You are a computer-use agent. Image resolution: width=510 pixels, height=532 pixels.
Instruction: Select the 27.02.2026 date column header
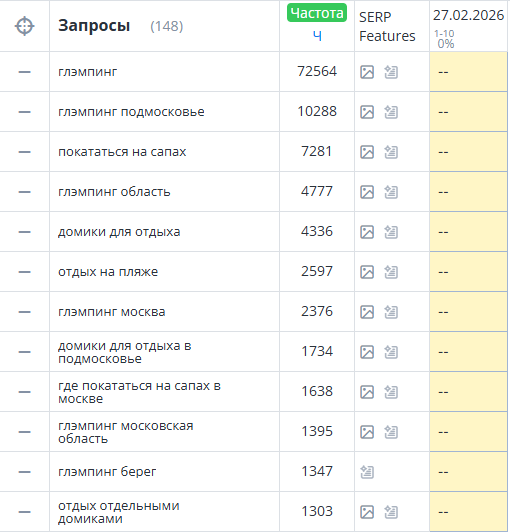pos(468,15)
